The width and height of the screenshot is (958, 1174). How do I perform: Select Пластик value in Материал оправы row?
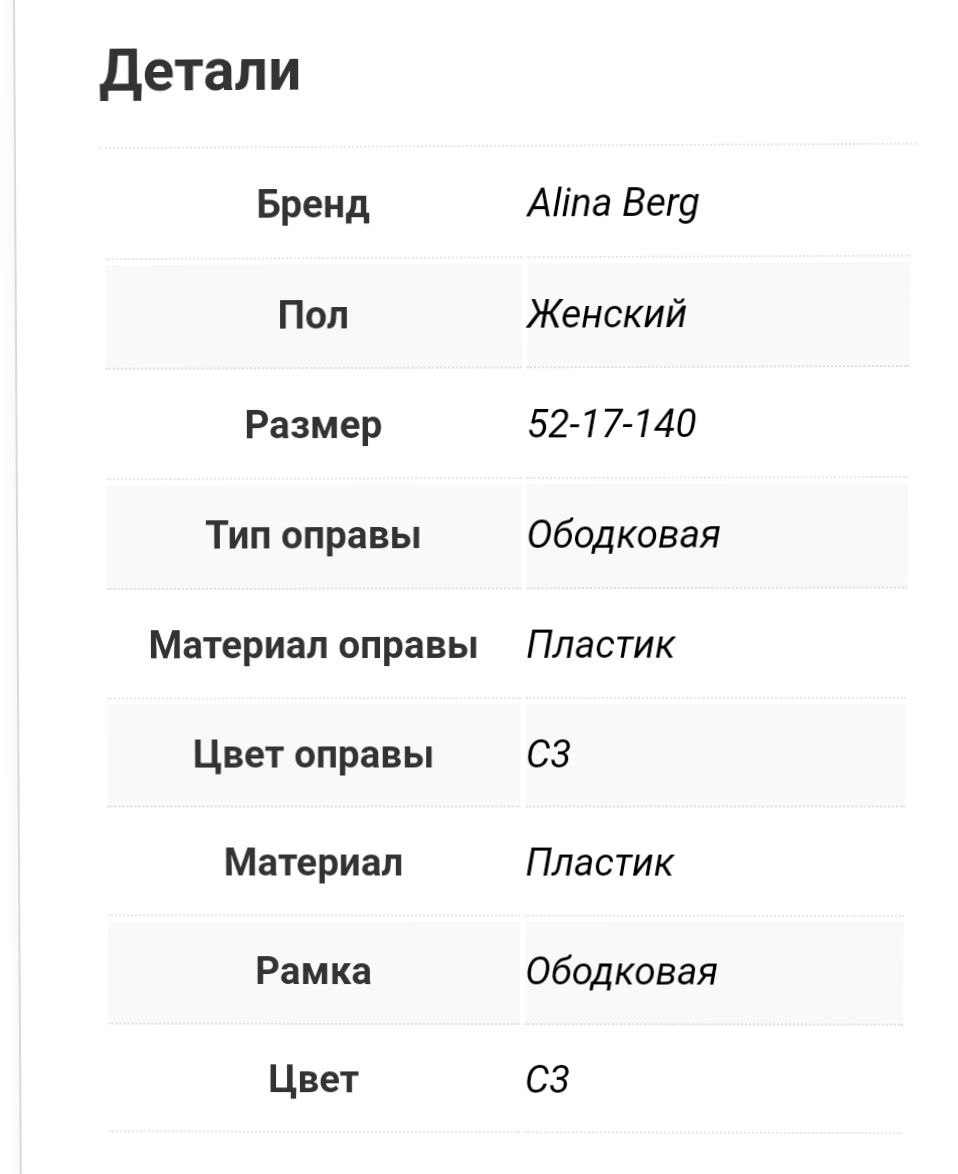(600, 645)
